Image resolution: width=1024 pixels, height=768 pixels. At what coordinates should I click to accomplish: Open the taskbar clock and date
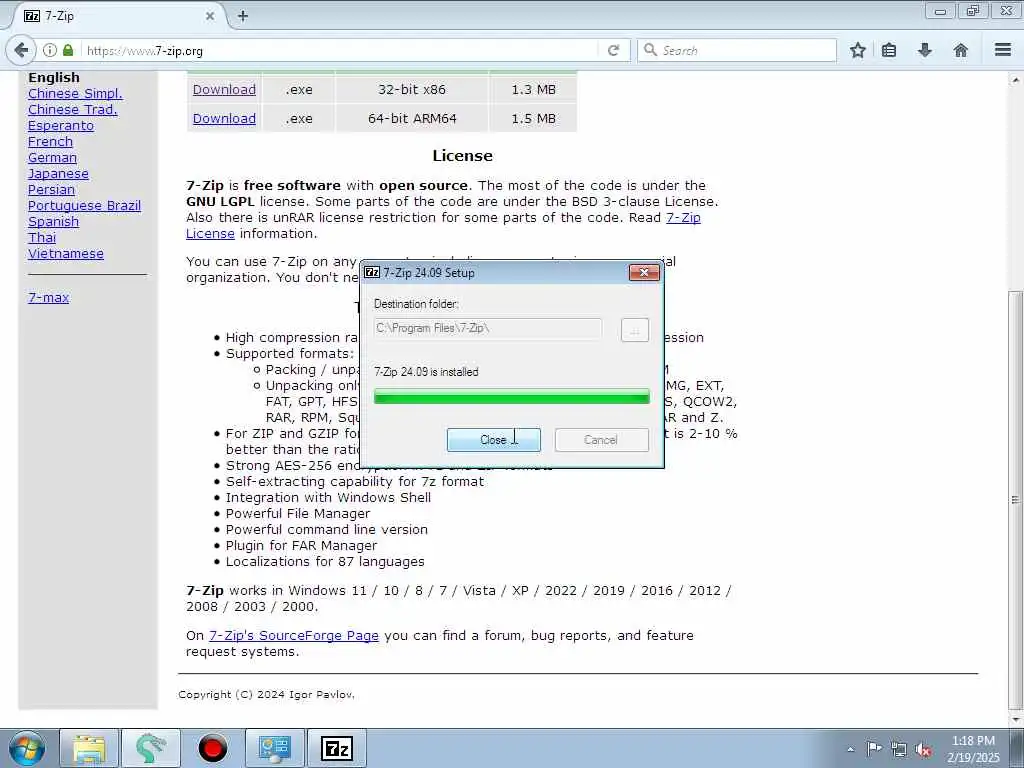(973, 749)
